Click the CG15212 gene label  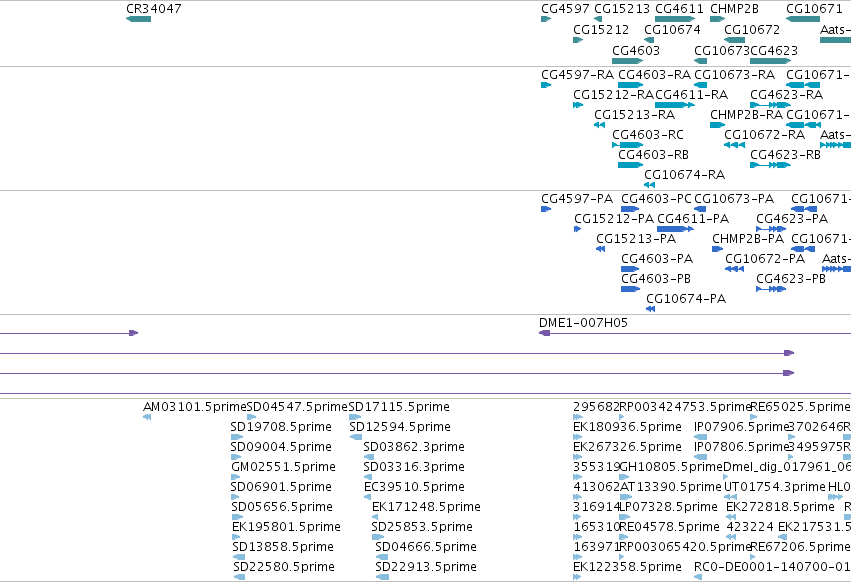click(x=601, y=29)
